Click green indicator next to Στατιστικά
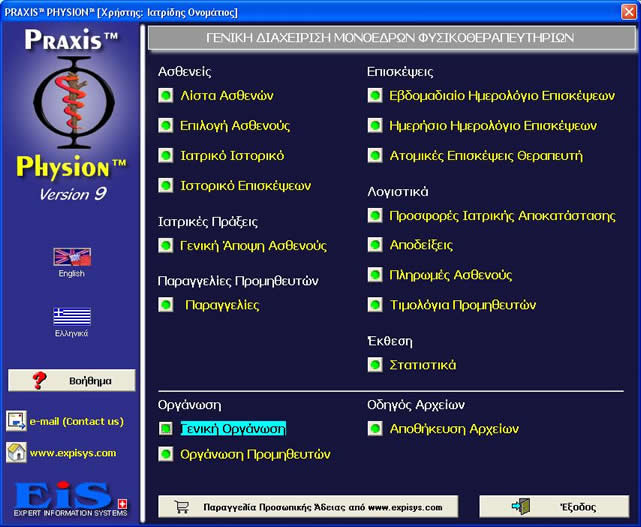 pos(375,365)
